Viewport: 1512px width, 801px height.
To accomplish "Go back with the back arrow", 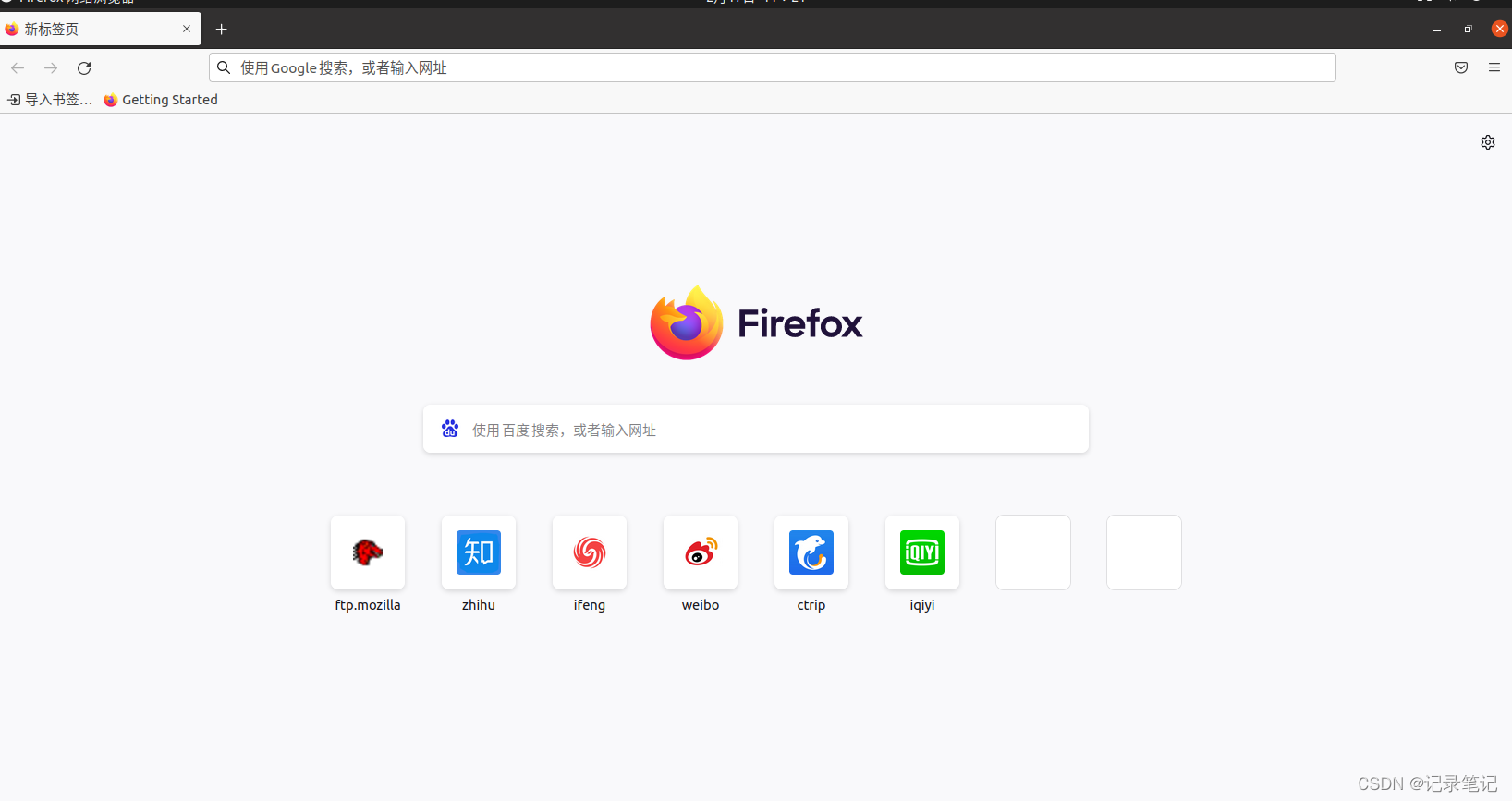I will (18, 68).
